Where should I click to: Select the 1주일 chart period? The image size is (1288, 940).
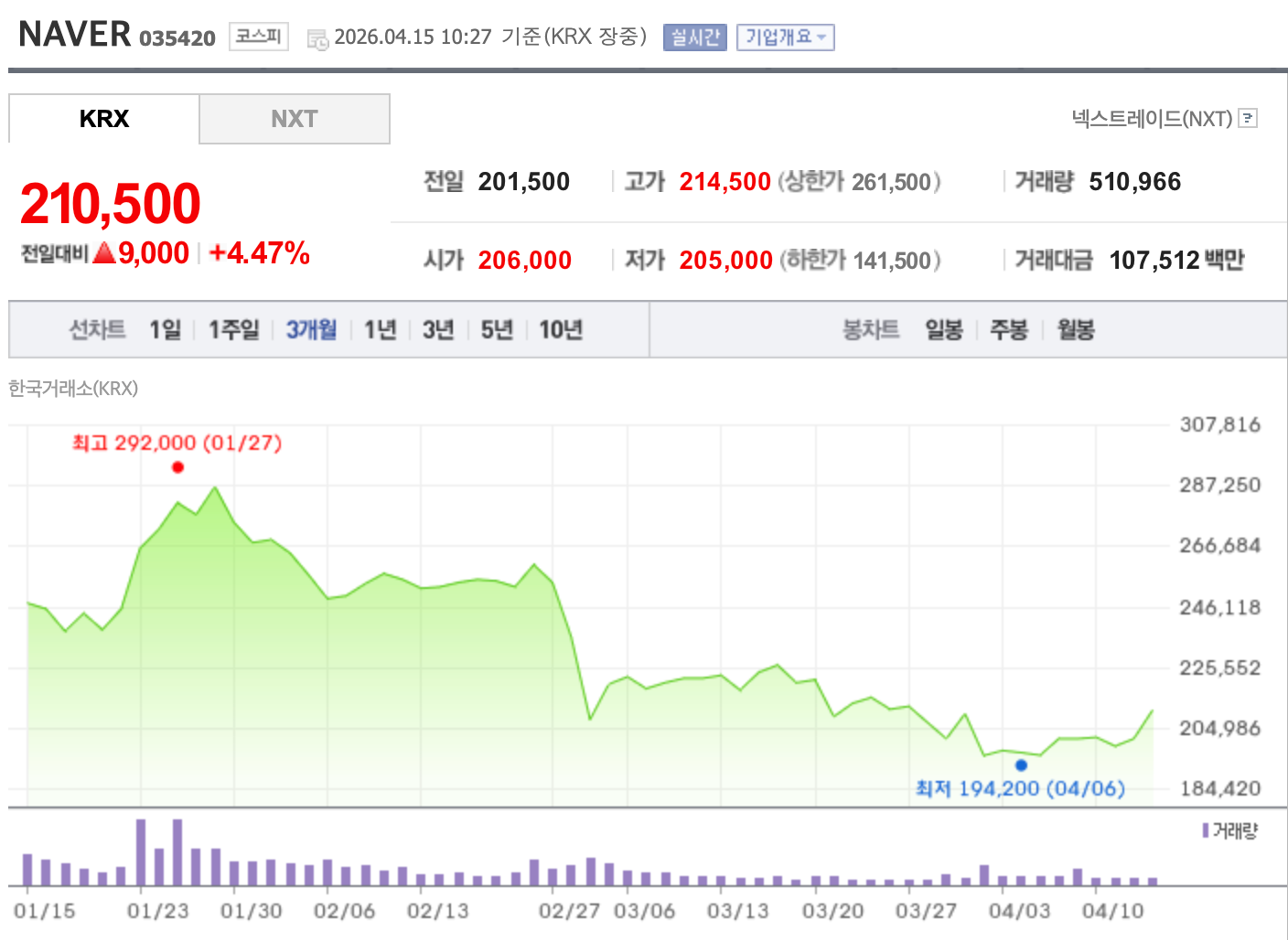pos(234,330)
